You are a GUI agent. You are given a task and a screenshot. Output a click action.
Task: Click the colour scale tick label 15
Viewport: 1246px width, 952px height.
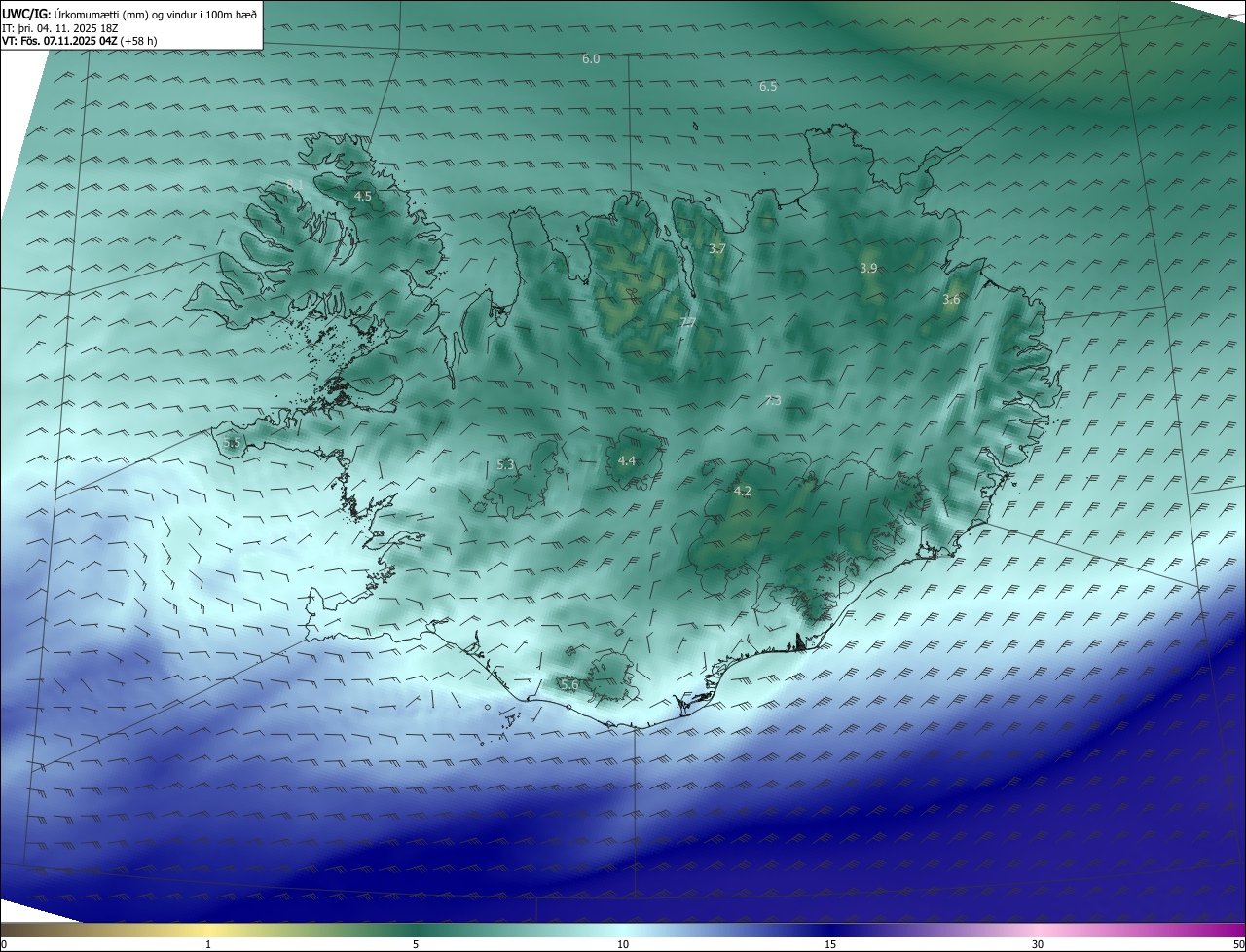tap(830, 944)
